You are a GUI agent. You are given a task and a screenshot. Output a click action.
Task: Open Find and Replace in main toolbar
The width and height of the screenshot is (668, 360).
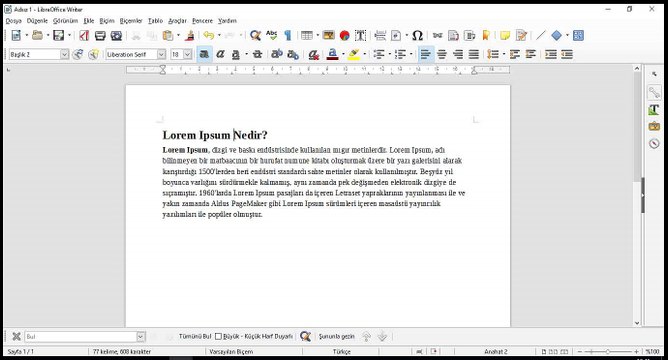255,35
